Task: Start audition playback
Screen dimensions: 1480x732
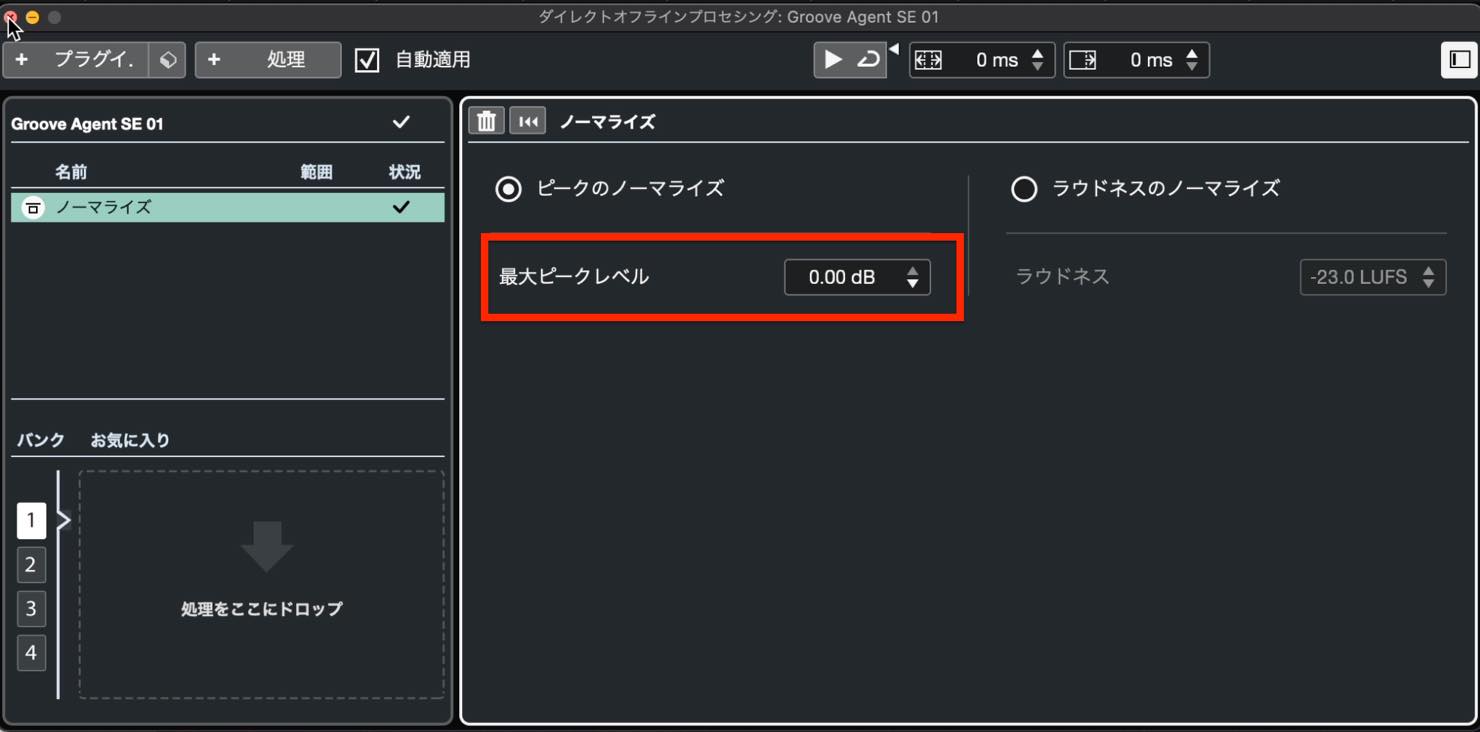Action: click(x=832, y=60)
